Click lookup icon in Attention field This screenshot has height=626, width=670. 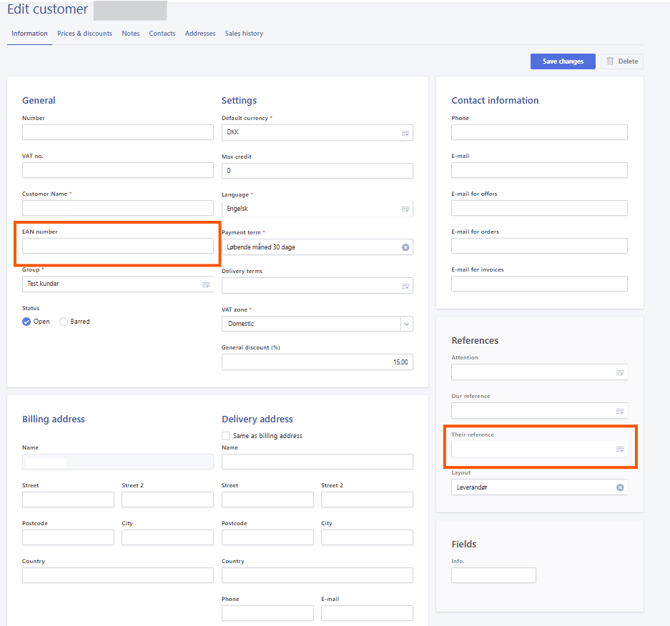pos(620,373)
